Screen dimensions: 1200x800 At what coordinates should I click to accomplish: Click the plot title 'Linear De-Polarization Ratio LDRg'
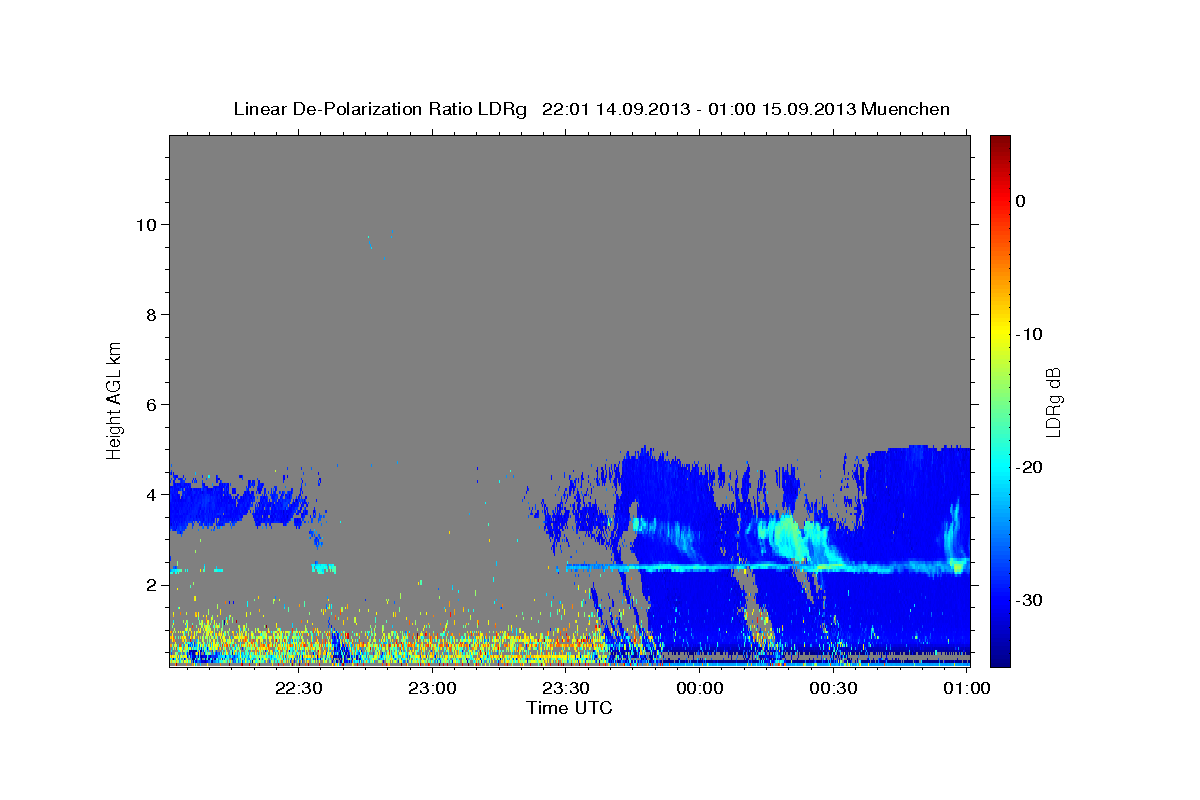point(380,109)
